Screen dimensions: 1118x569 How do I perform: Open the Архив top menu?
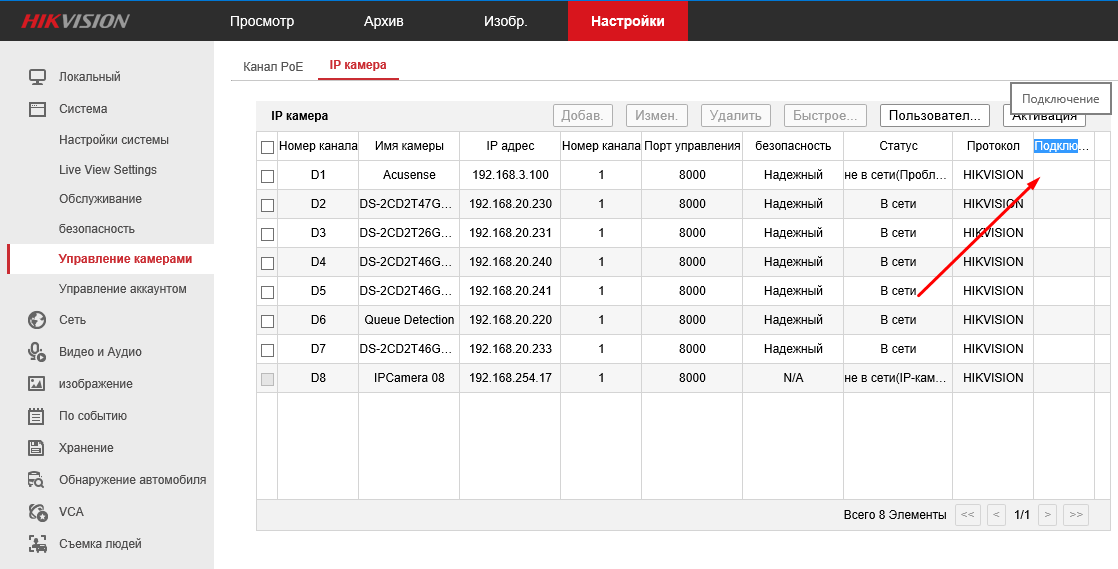pyautogui.click(x=384, y=21)
